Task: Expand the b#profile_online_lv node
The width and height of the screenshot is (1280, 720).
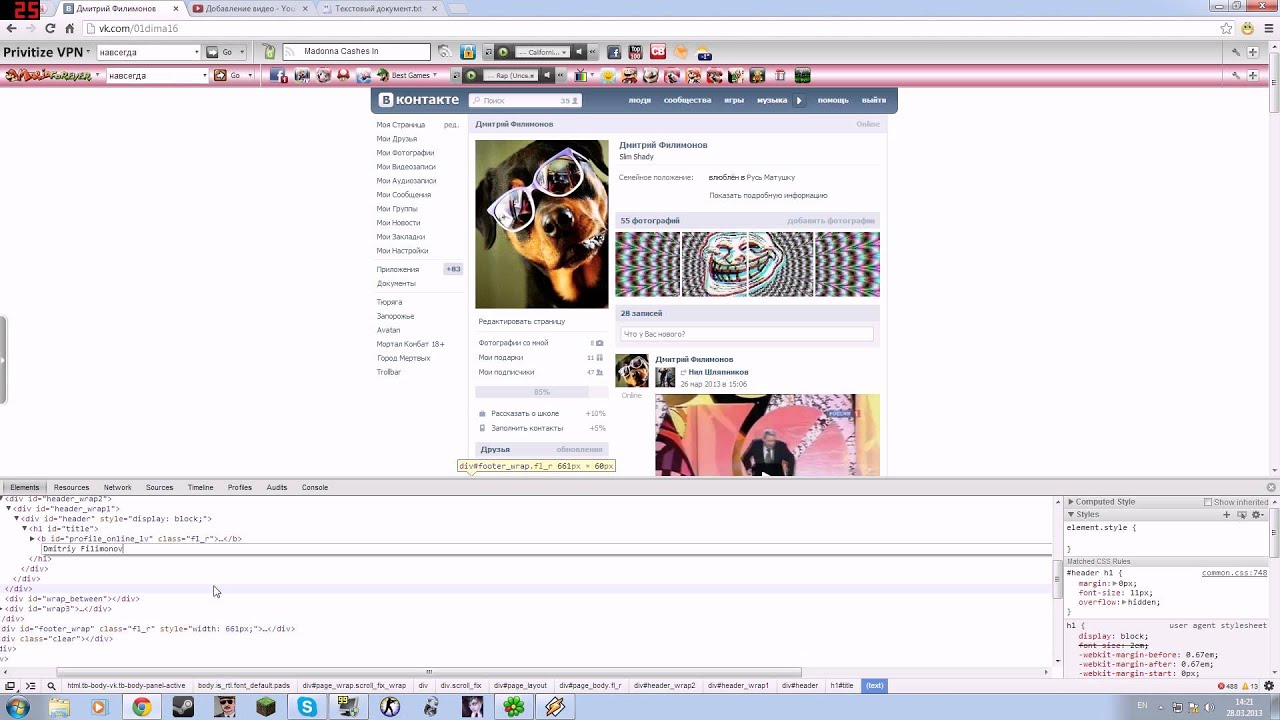Action: click(32, 539)
